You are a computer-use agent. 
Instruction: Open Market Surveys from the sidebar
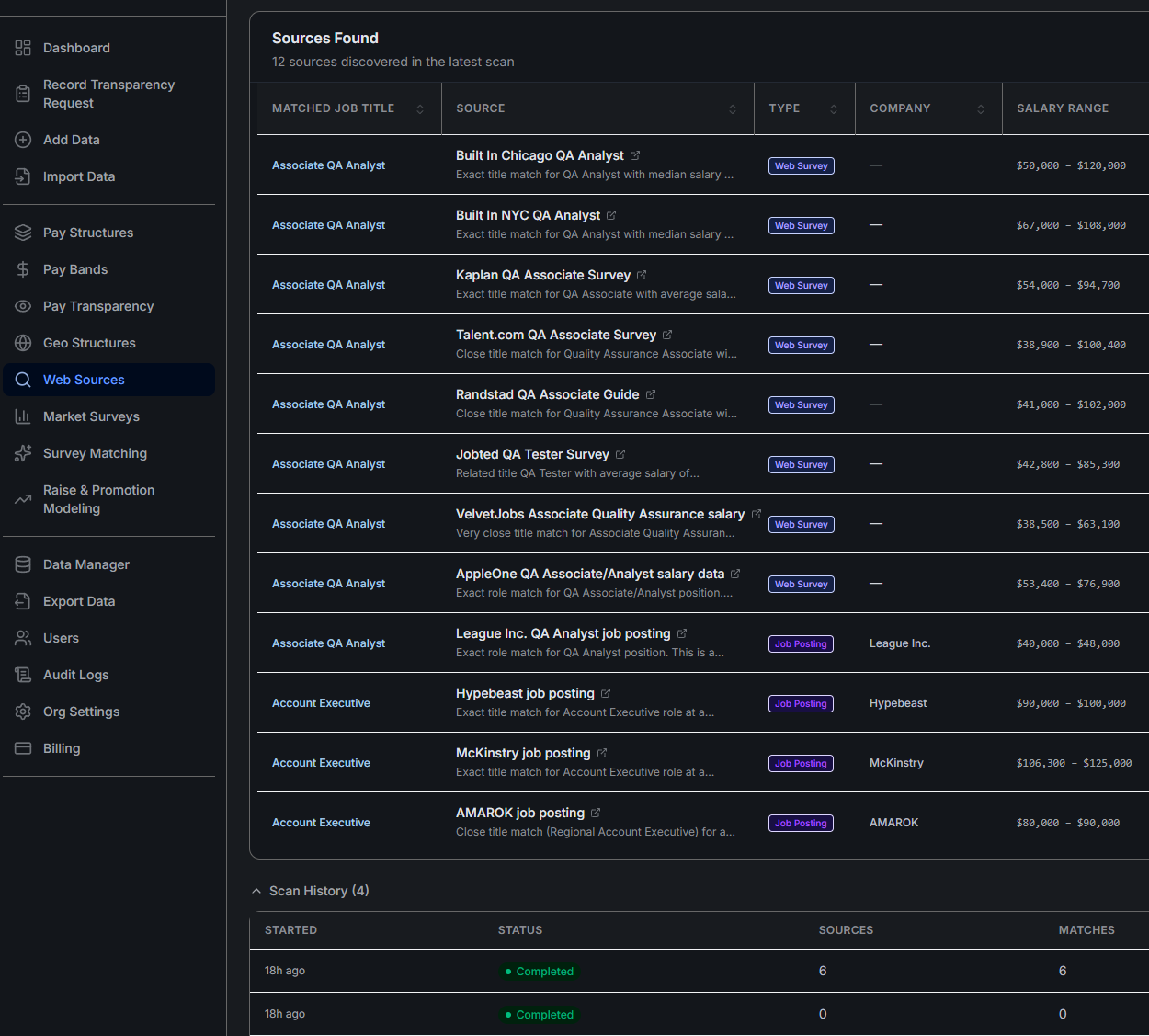(92, 416)
